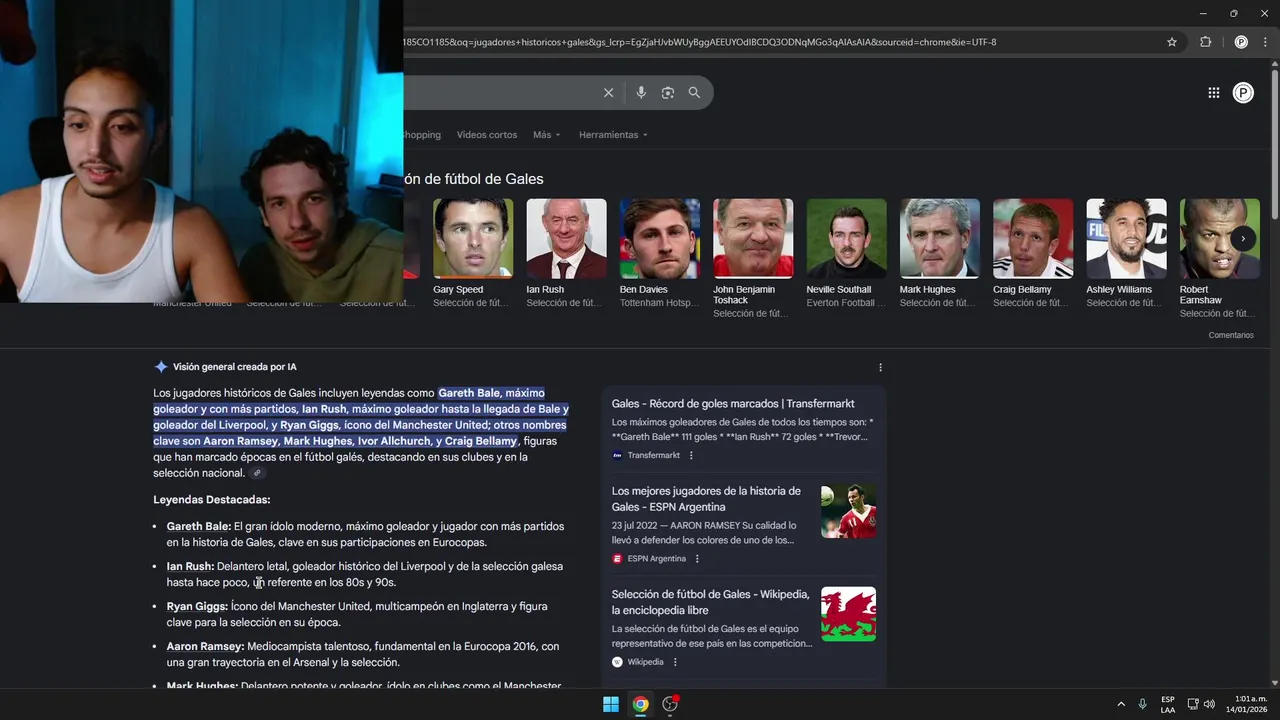Open Google Chrome from the taskbar
This screenshot has width=1280, height=720.
[640, 704]
